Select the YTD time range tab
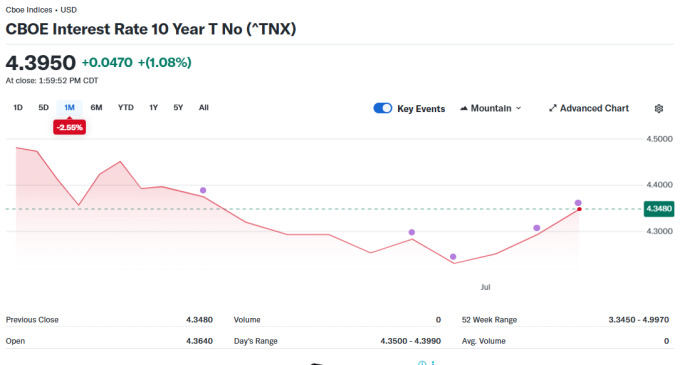Image resolution: width=680 pixels, height=365 pixels. (x=126, y=108)
